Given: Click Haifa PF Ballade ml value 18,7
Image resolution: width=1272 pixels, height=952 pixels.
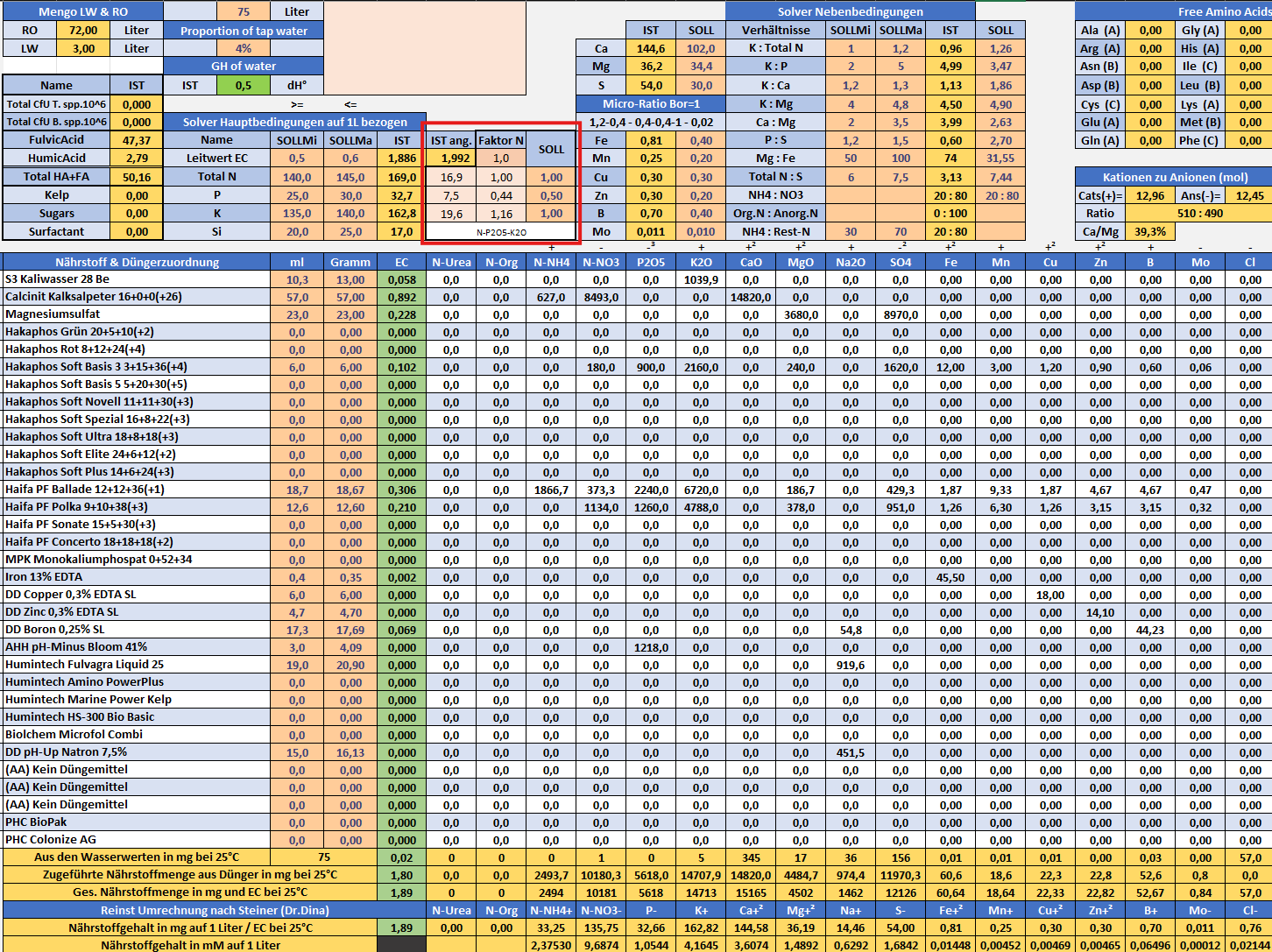Looking at the screenshot, I should 297,490.
